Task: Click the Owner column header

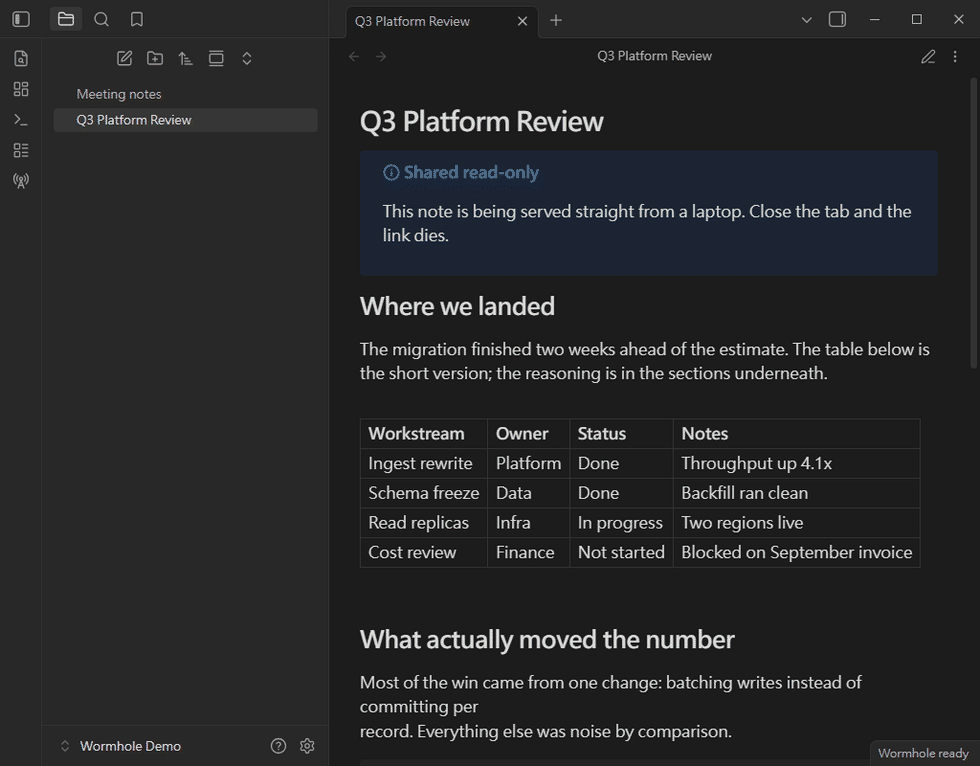Action: (x=528, y=434)
